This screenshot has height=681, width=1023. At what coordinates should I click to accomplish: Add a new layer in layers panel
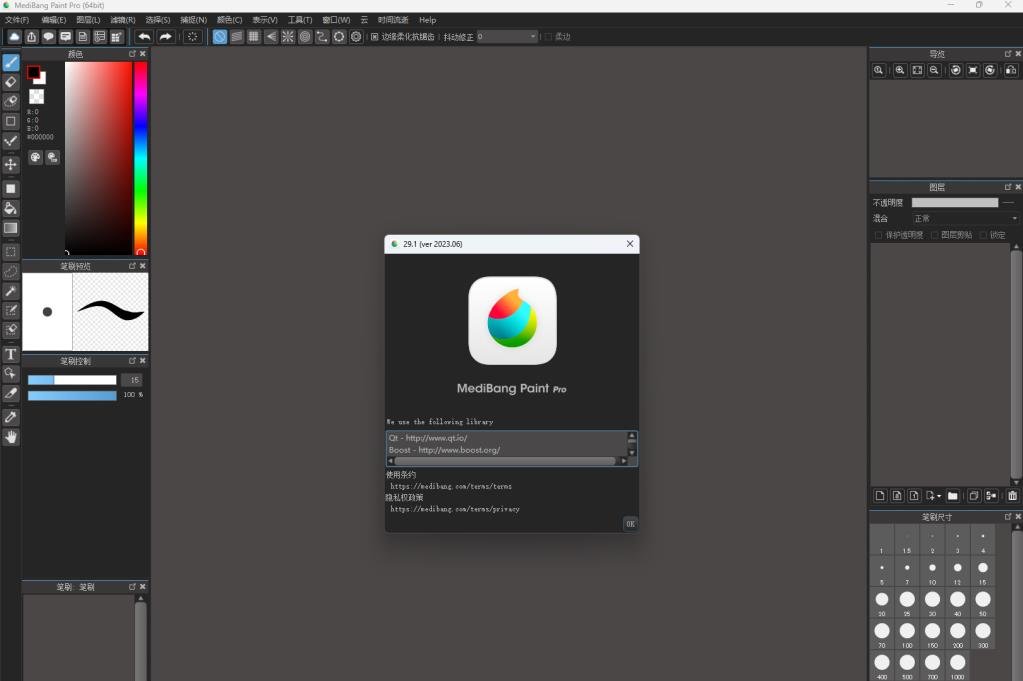[880, 496]
